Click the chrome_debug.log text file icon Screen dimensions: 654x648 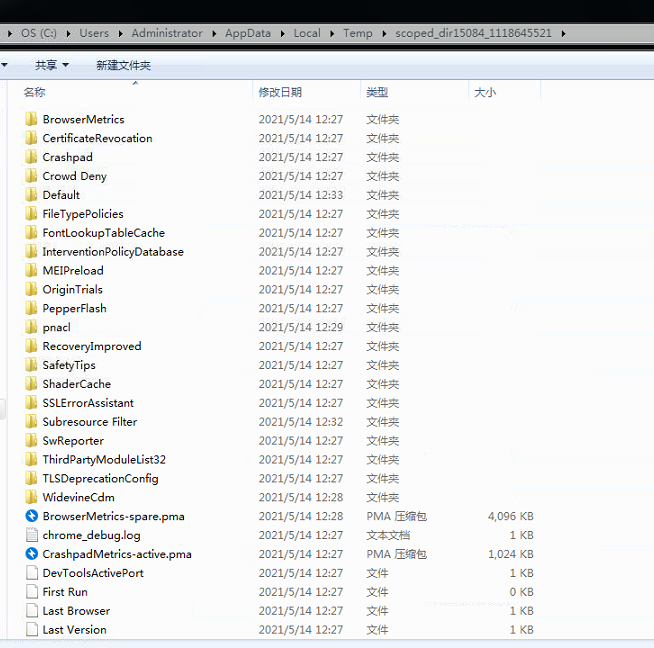tap(32, 535)
